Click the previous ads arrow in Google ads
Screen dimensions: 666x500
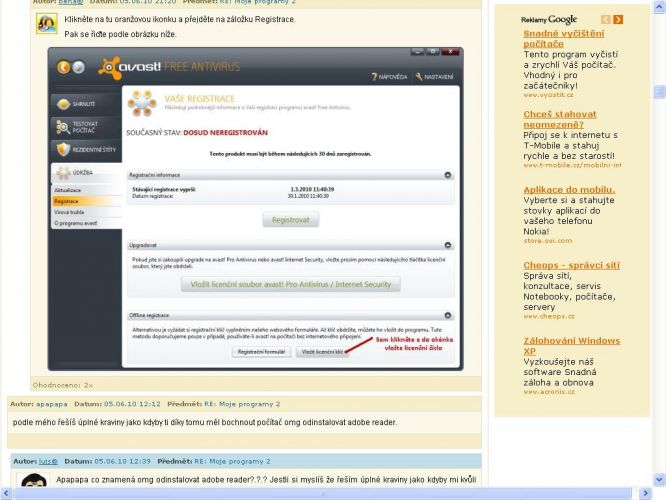click(606, 20)
